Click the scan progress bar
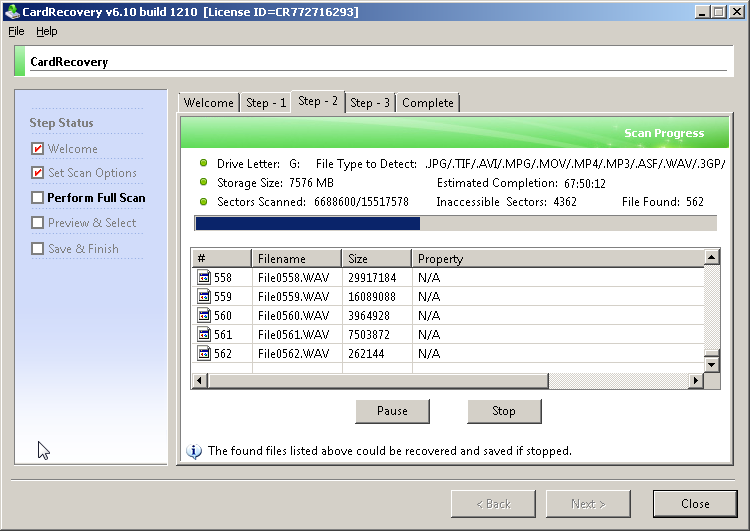This screenshot has width=750, height=531. tap(455, 223)
